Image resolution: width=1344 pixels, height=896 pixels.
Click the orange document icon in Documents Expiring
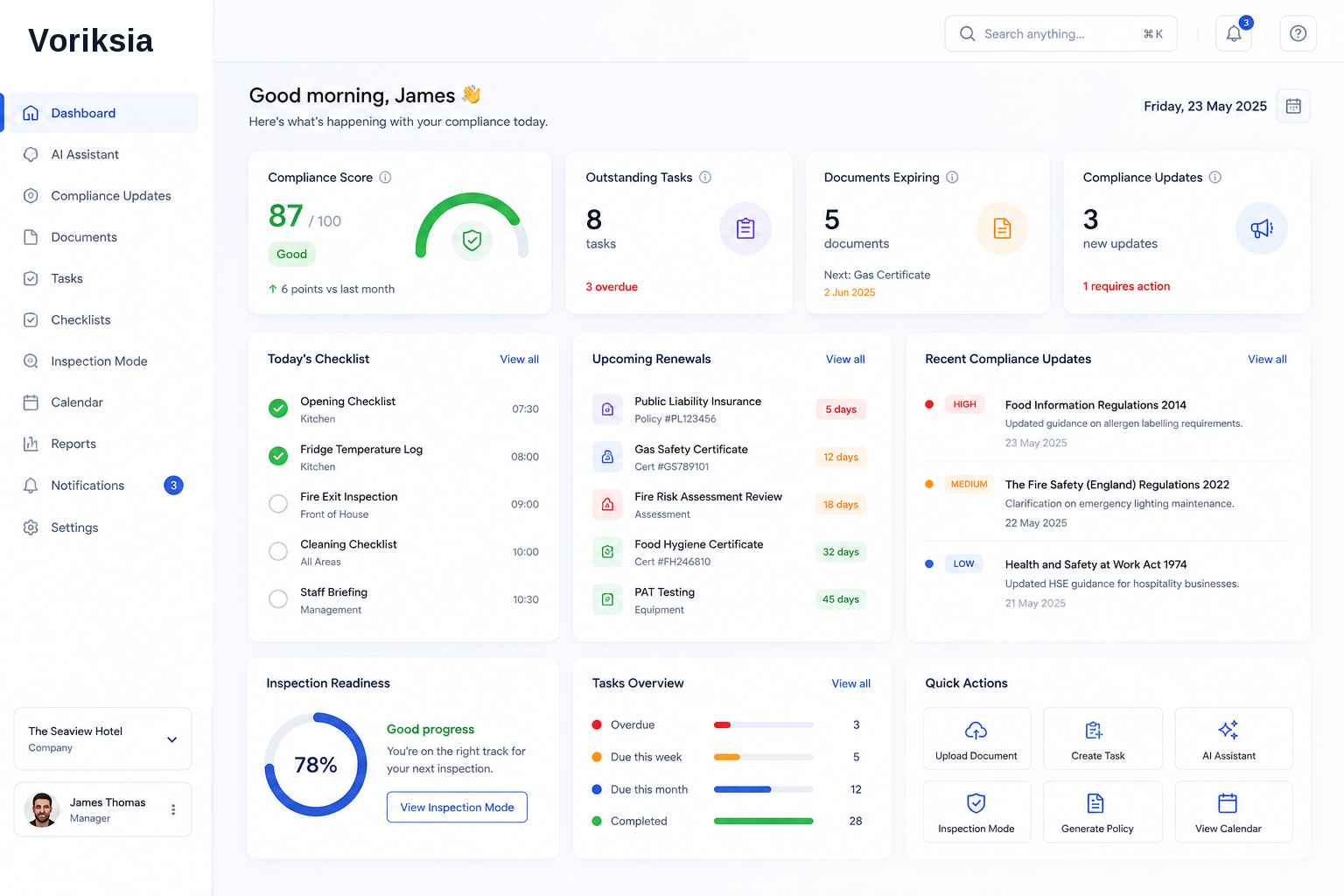click(x=1002, y=228)
